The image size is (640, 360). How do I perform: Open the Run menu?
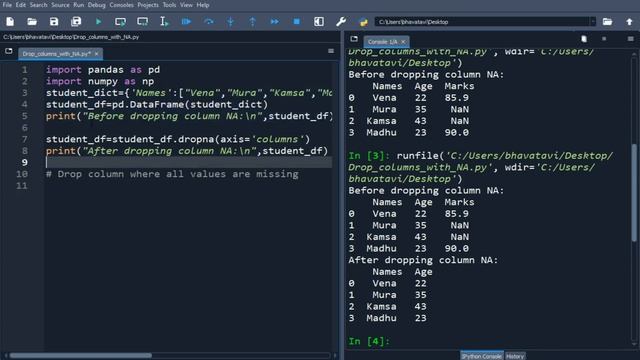(x=78, y=5)
